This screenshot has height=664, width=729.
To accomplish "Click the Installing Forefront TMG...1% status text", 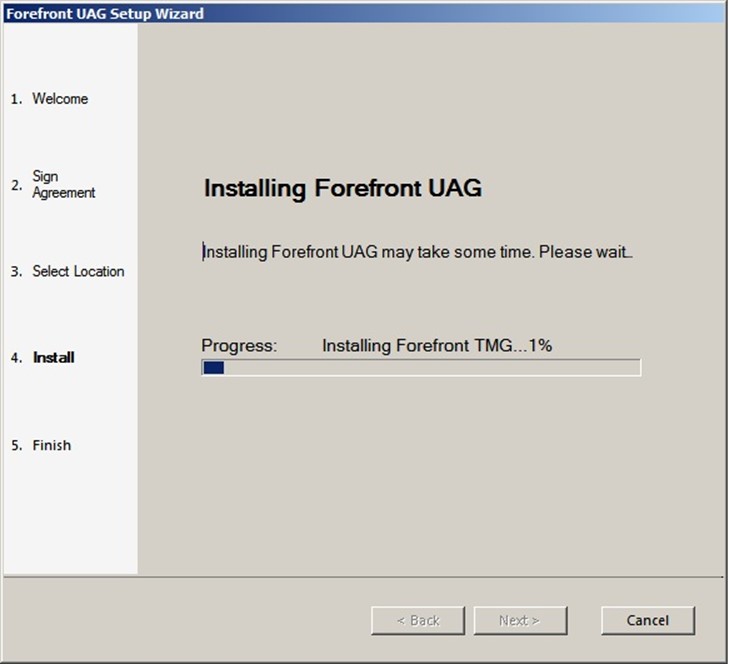I will point(437,345).
